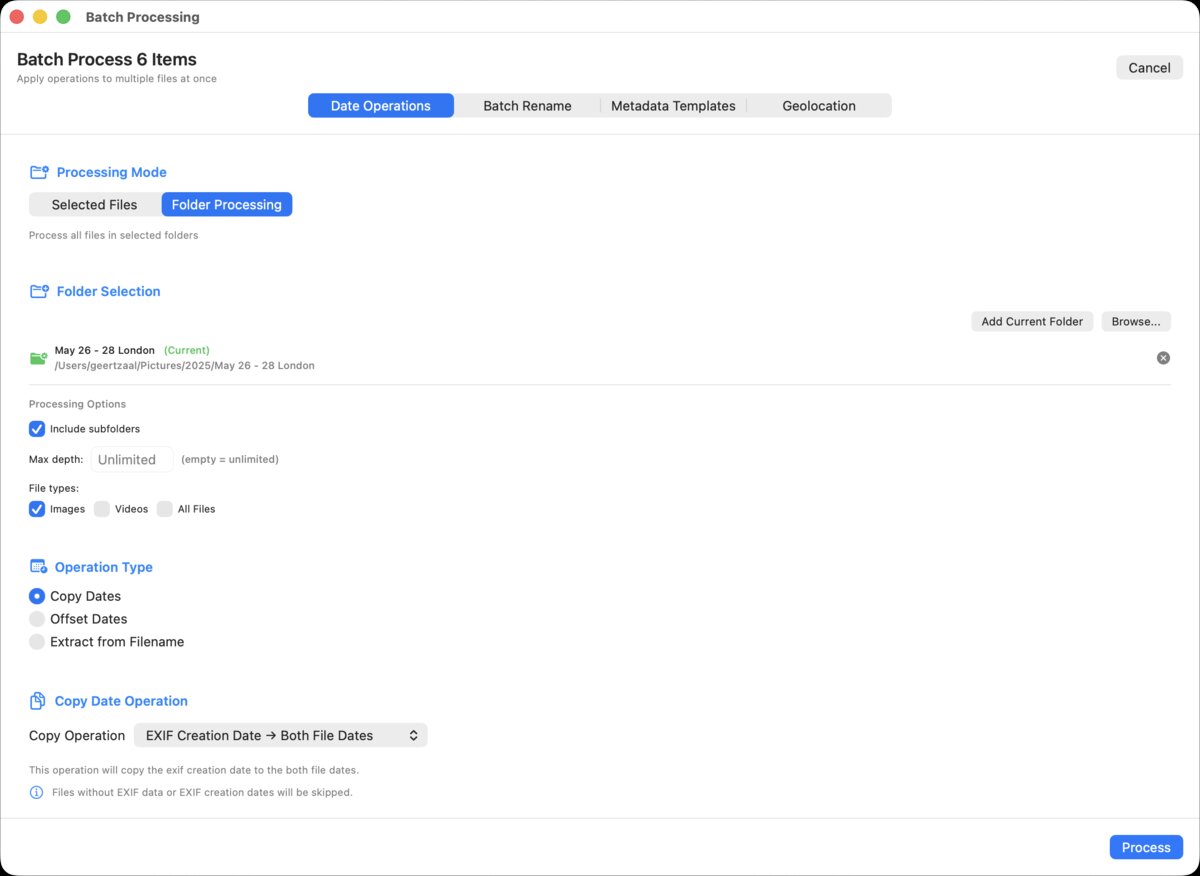Image resolution: width=1200 pixels, height=876 pixels.
Task: Uncheck Include subfolders
Action: pos(37,429)
